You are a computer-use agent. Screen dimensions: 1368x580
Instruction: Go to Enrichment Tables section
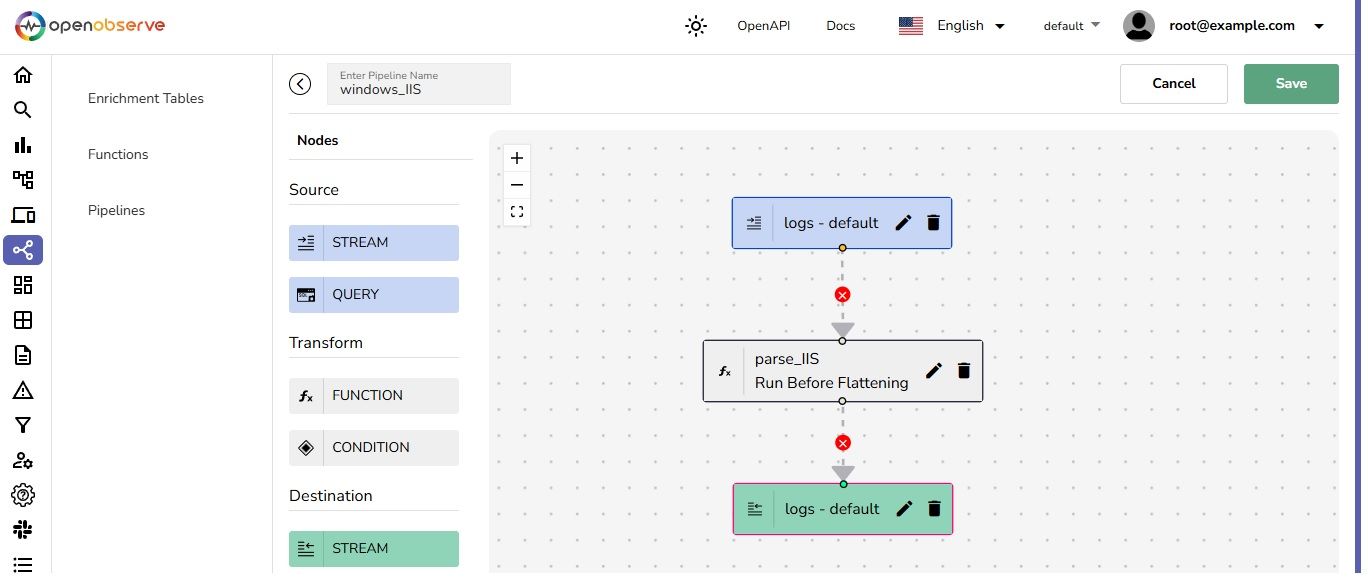(146, 98)
